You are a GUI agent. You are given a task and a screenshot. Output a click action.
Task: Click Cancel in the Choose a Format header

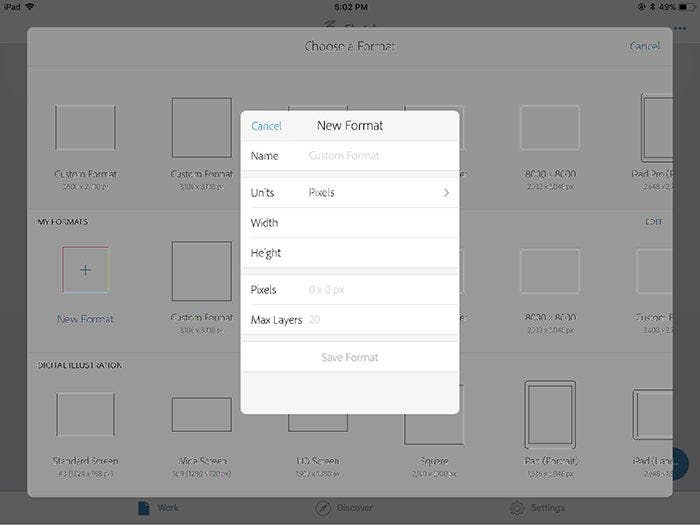click(644, 46)
